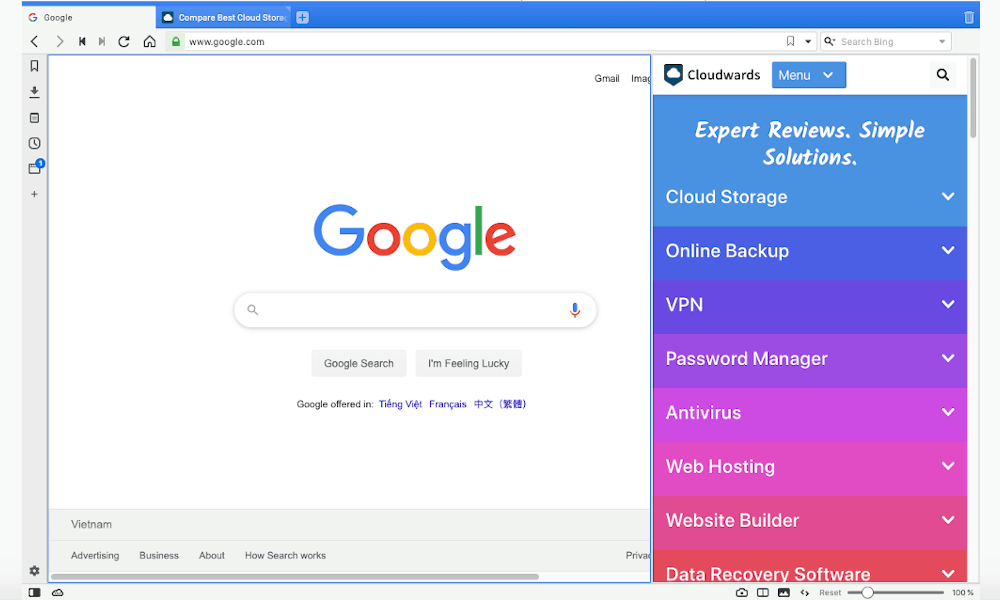1000x600 pixels.
Task: Reset the zoom level
Action: [x=830, y=592]
